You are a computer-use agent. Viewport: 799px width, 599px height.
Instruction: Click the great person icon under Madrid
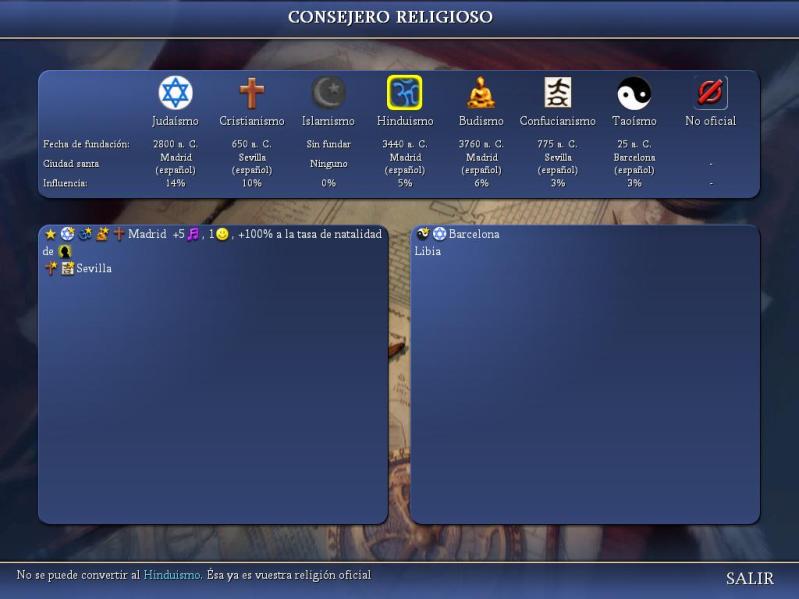[65, 252]
